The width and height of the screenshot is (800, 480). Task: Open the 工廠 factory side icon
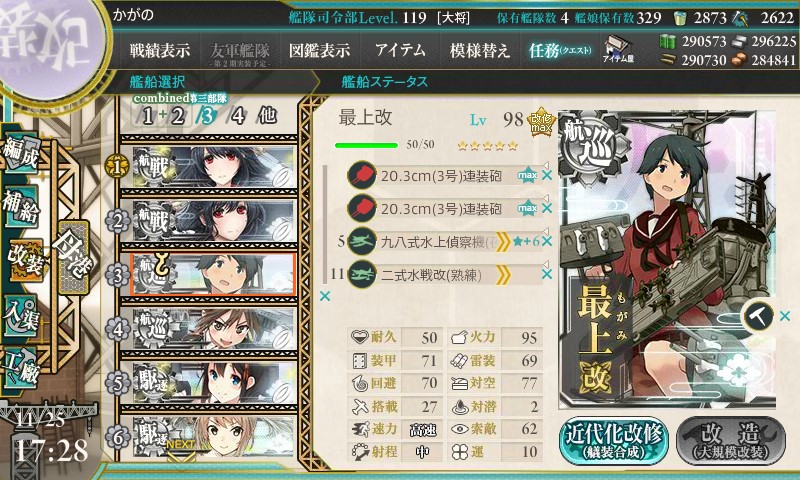point(21,368)
